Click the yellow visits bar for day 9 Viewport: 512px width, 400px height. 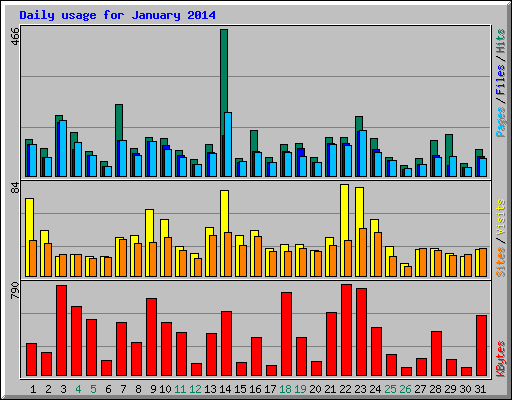(x=149, y=227)
